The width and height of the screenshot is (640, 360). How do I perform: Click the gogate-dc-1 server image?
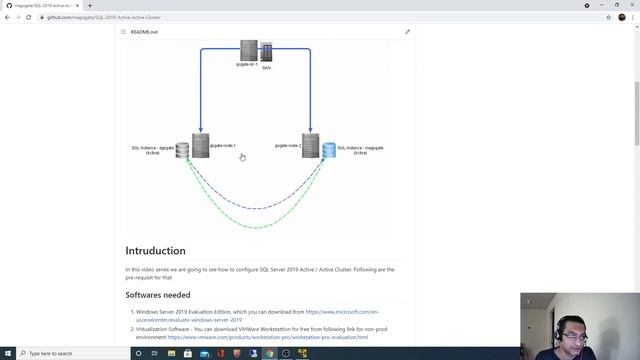click(249, 50)
